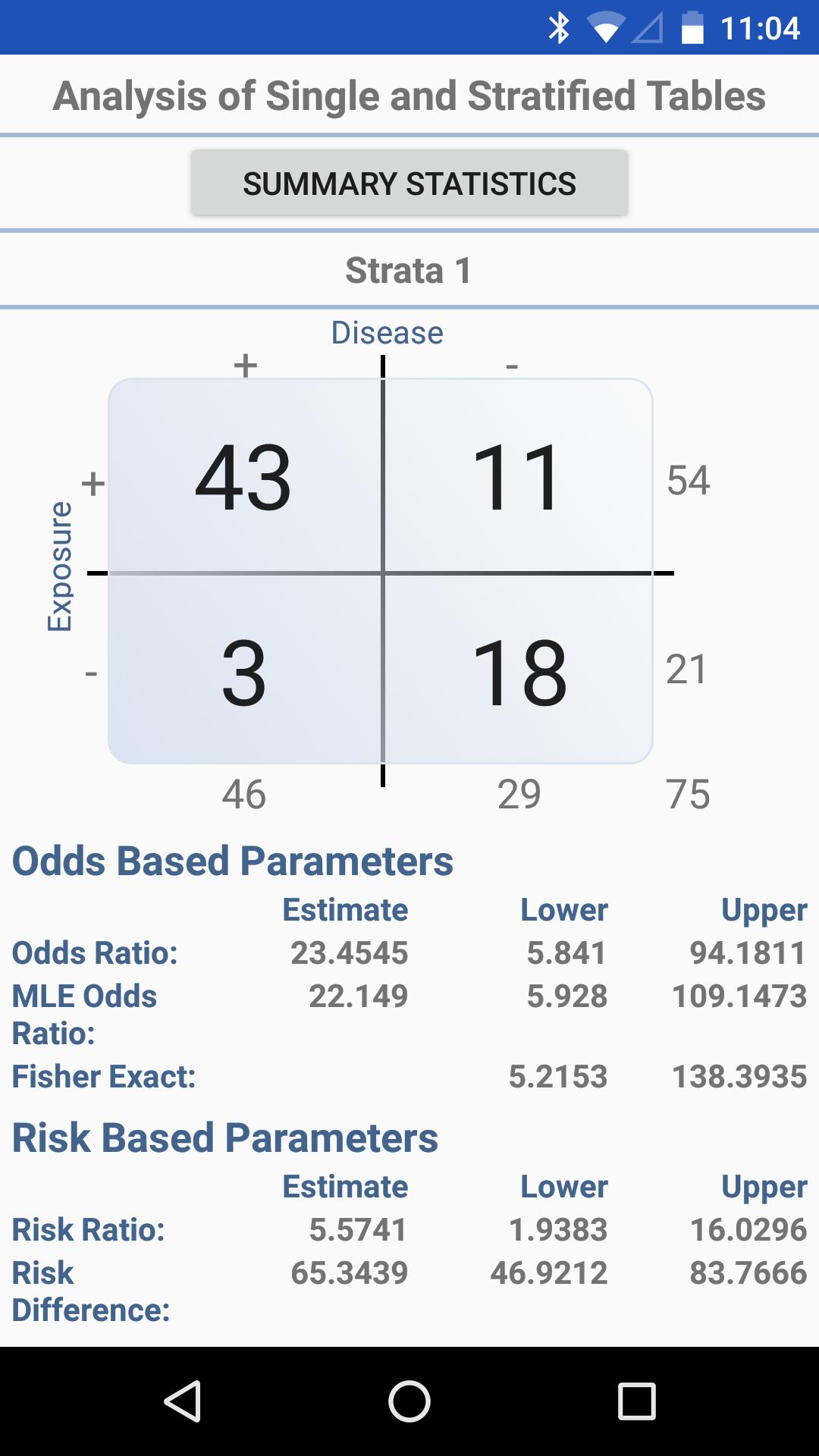819x1456 pixels.
Task: Tap the Odds Based Parameters heading
Action: 233,861
